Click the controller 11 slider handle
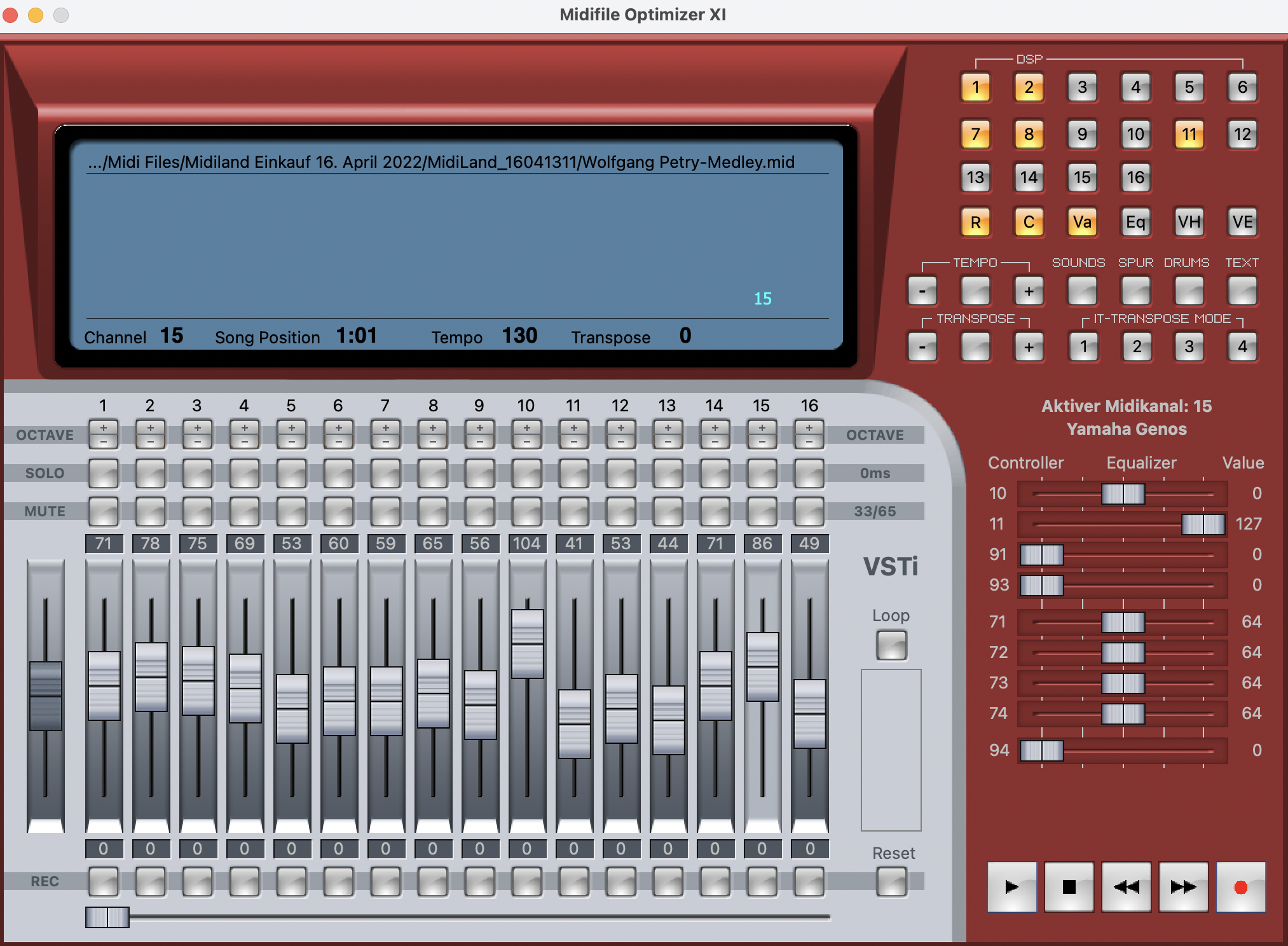Viewport: 1288px width, 946px height. 1203,524
